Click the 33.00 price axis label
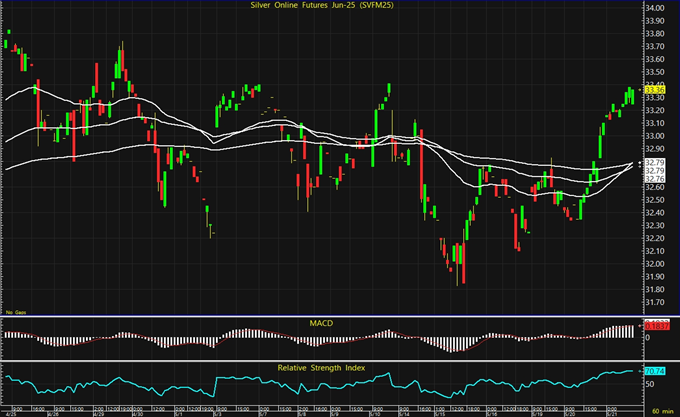This screenshot has width=680, height=417. (656, 136)
